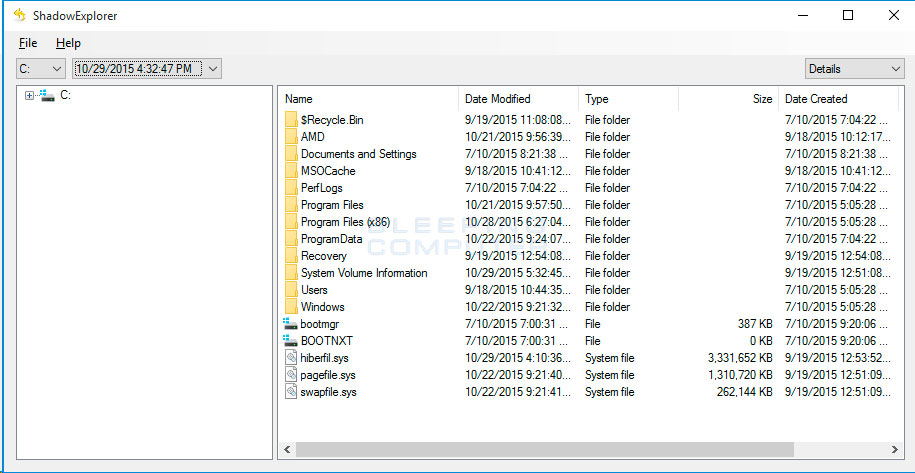Select the Users folder row
Image resolution: width=915 pixels, height=473 pixels.
[x=589, y=290]
